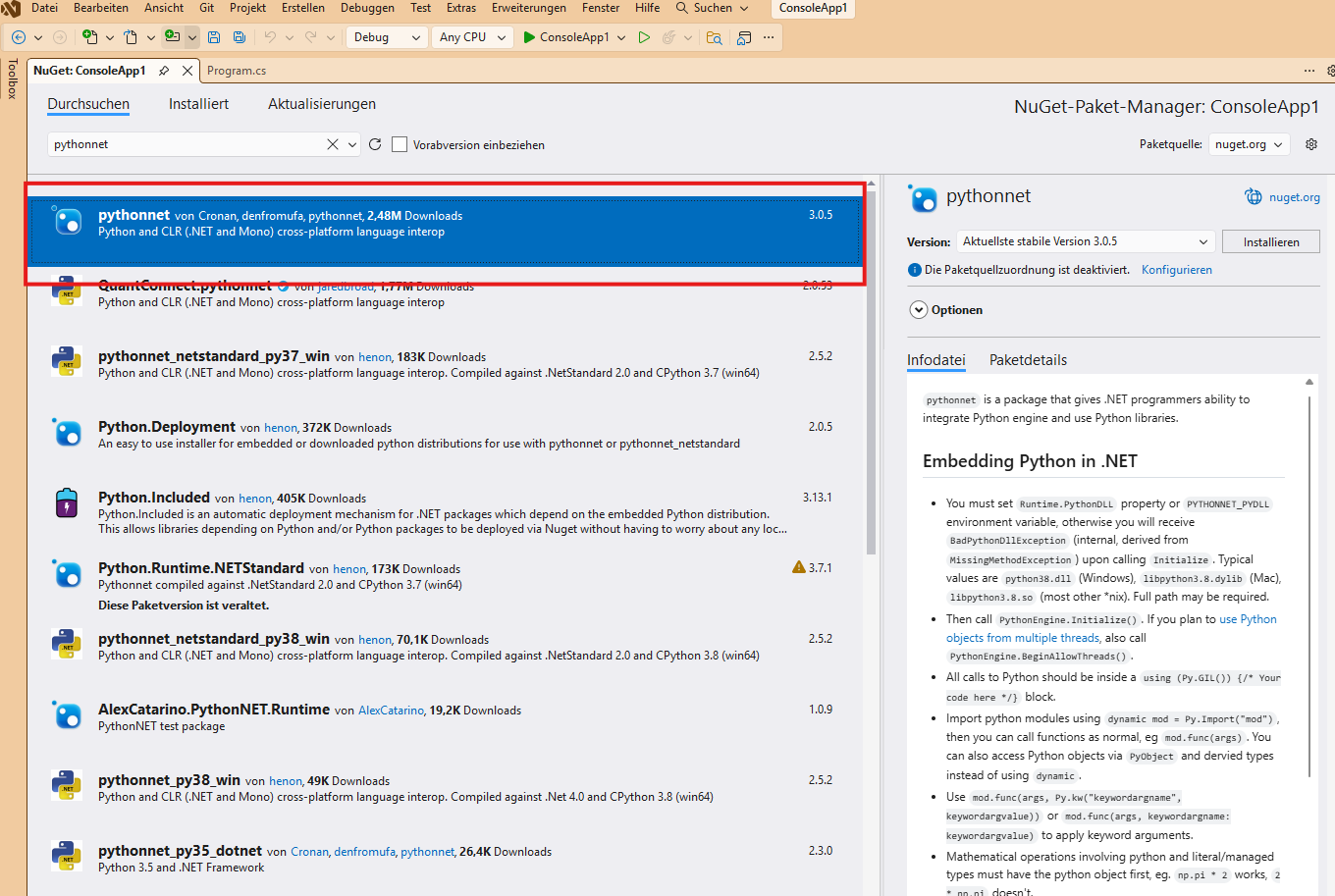Open Search in Files via the folder-magnifier icon
Screen dimensions: 1335x896
[x=716, y=36]
